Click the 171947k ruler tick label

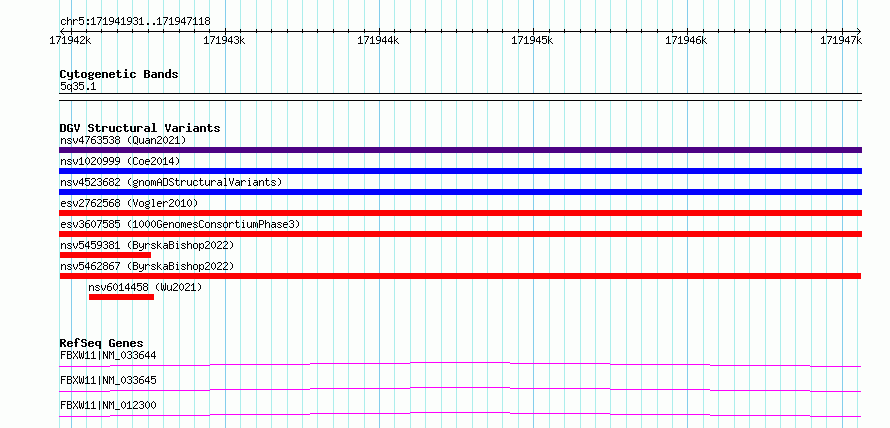click(x=841, y=40)
